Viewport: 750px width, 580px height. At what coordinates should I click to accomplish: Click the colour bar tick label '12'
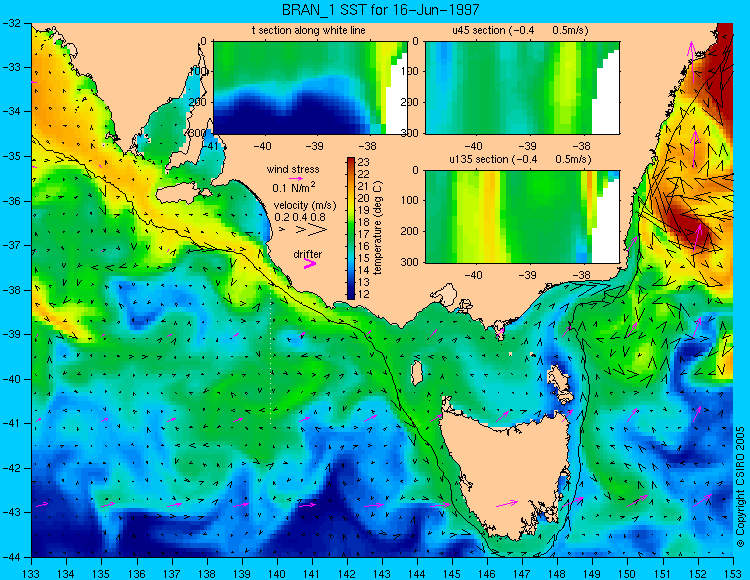(364, 294)
